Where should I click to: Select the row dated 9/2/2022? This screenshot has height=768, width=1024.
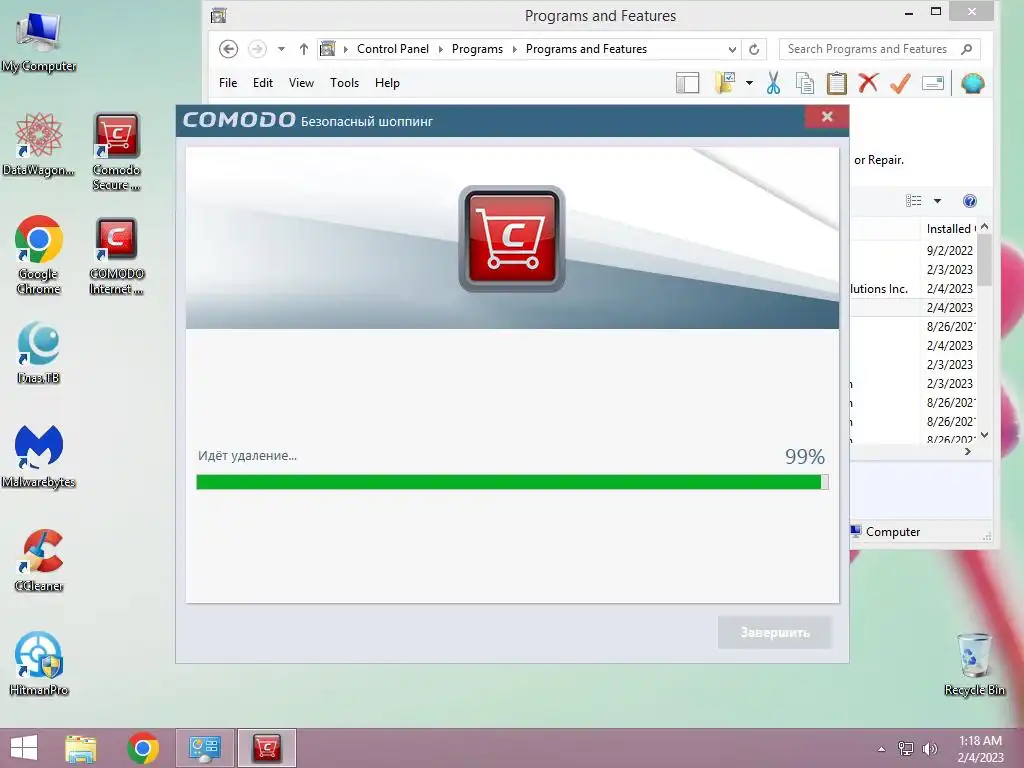click(x=914, y=250)
